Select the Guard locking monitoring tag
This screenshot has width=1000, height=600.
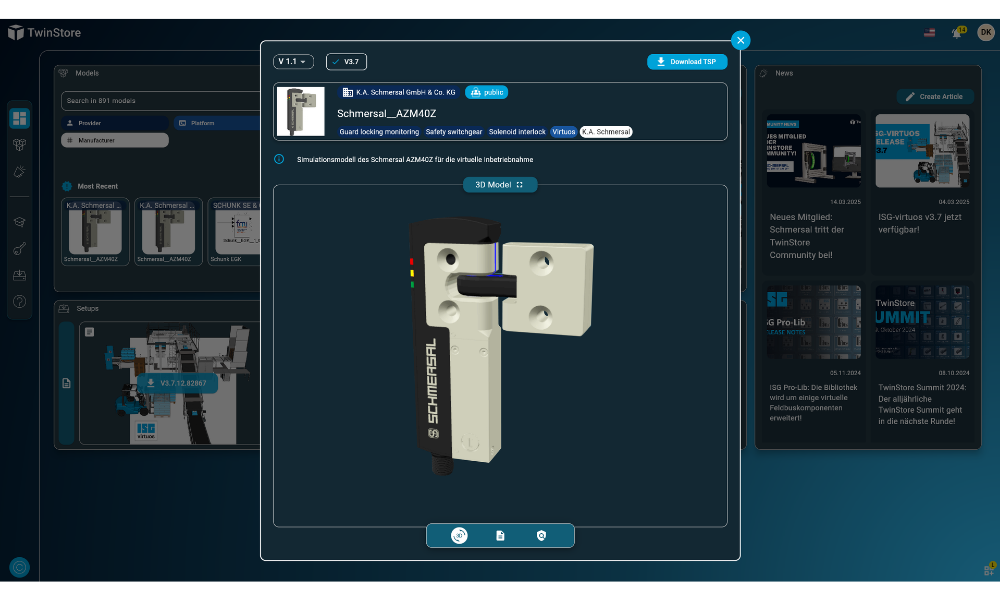(379, 132)
